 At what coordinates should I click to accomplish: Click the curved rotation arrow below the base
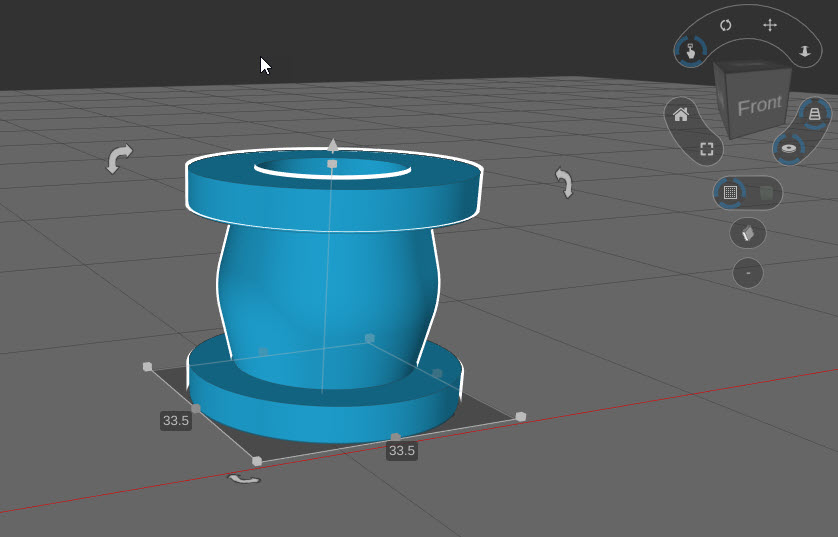(x=244, y=479)
